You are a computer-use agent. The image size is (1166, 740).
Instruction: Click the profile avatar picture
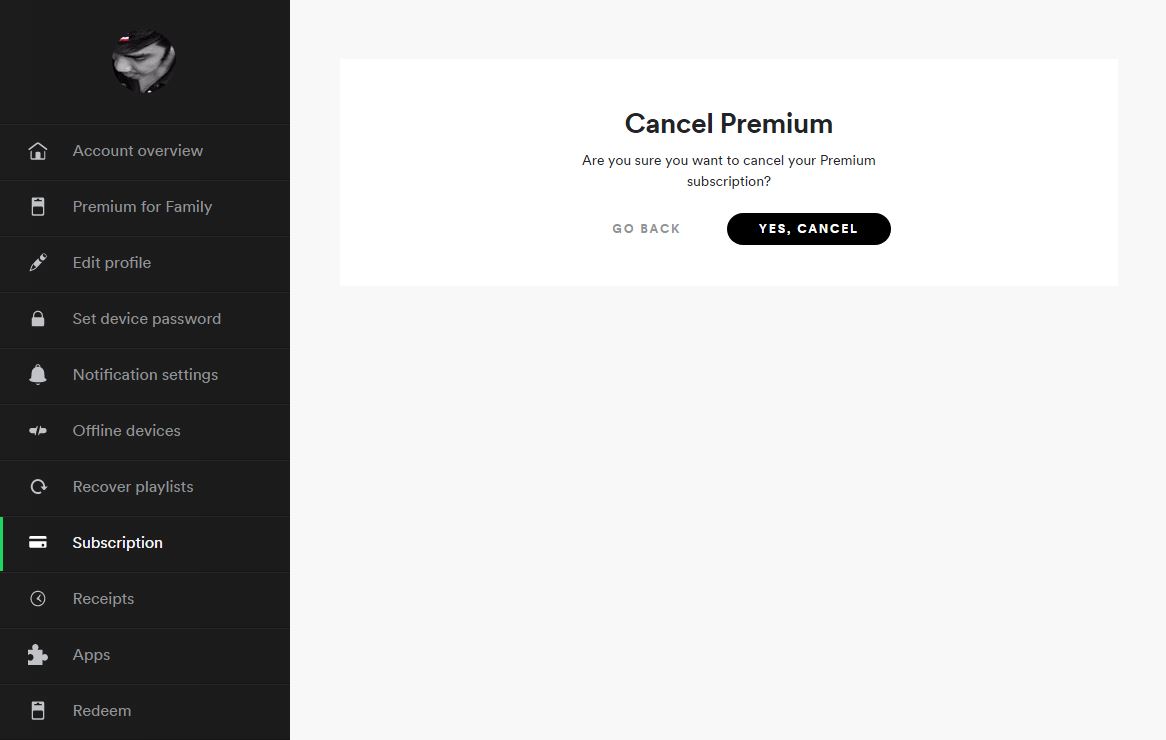pos(144,60)
